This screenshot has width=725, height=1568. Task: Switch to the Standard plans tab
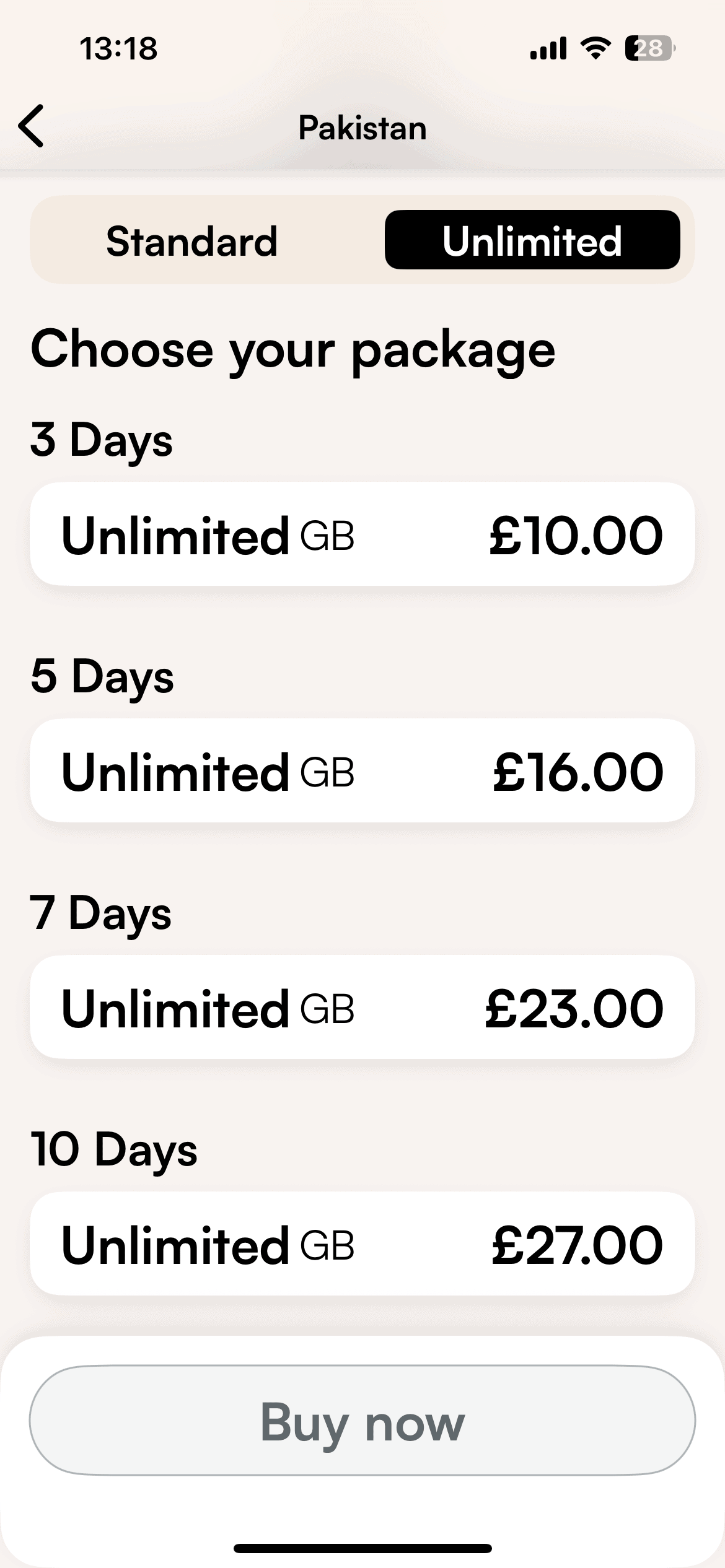[x=191, y=241]
